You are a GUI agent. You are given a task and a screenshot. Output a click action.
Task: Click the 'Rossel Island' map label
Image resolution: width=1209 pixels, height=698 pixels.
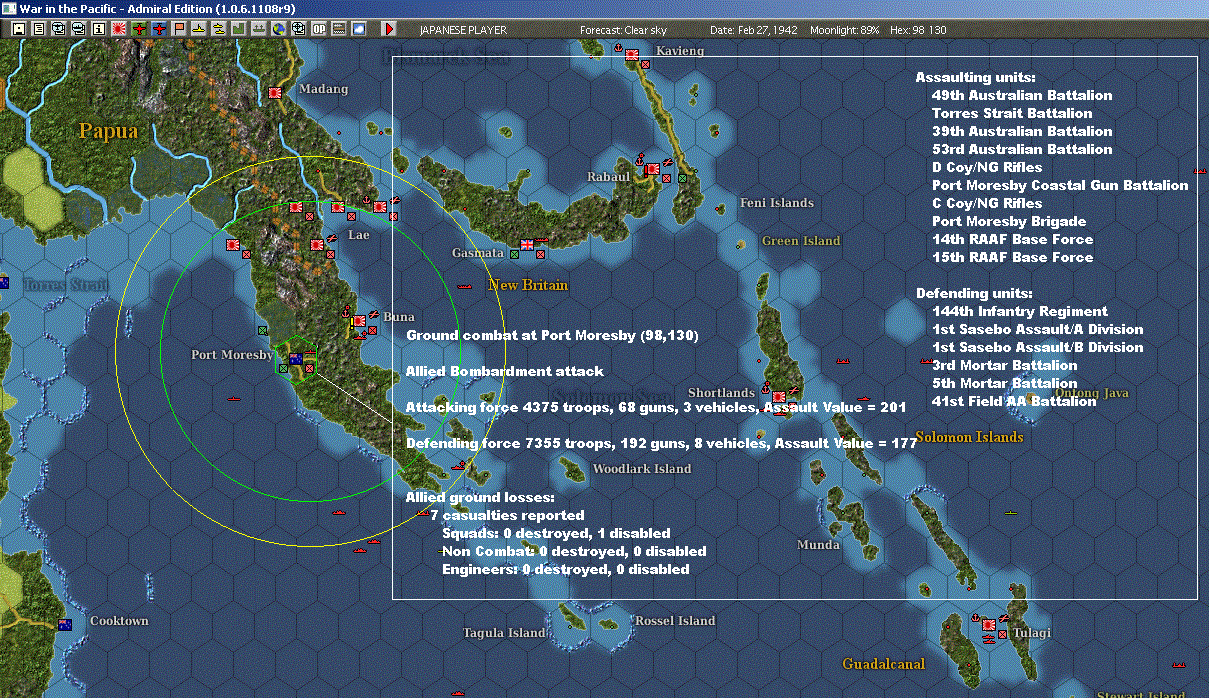click(x=675, y=621)
